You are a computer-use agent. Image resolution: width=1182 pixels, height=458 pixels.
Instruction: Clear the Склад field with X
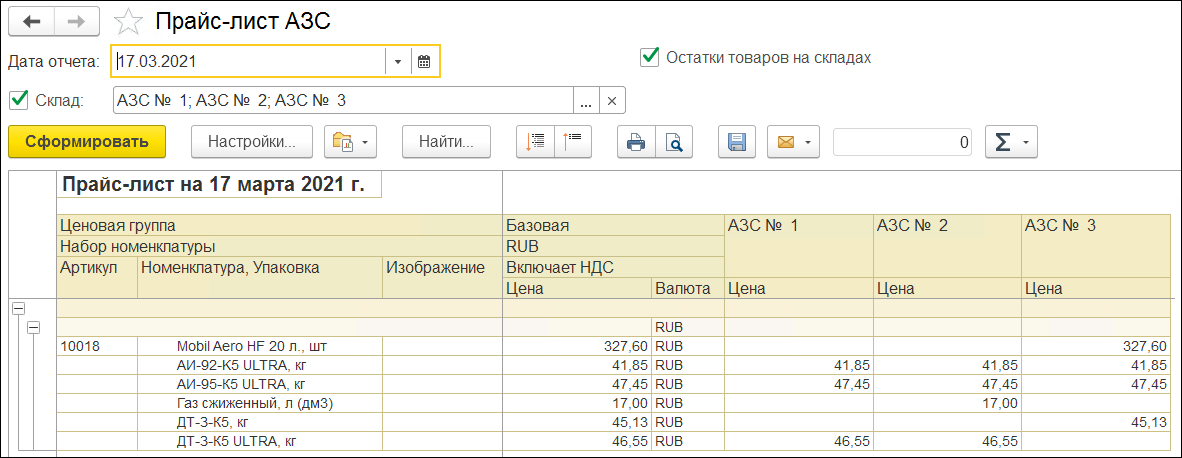click(x=613, y=101)
